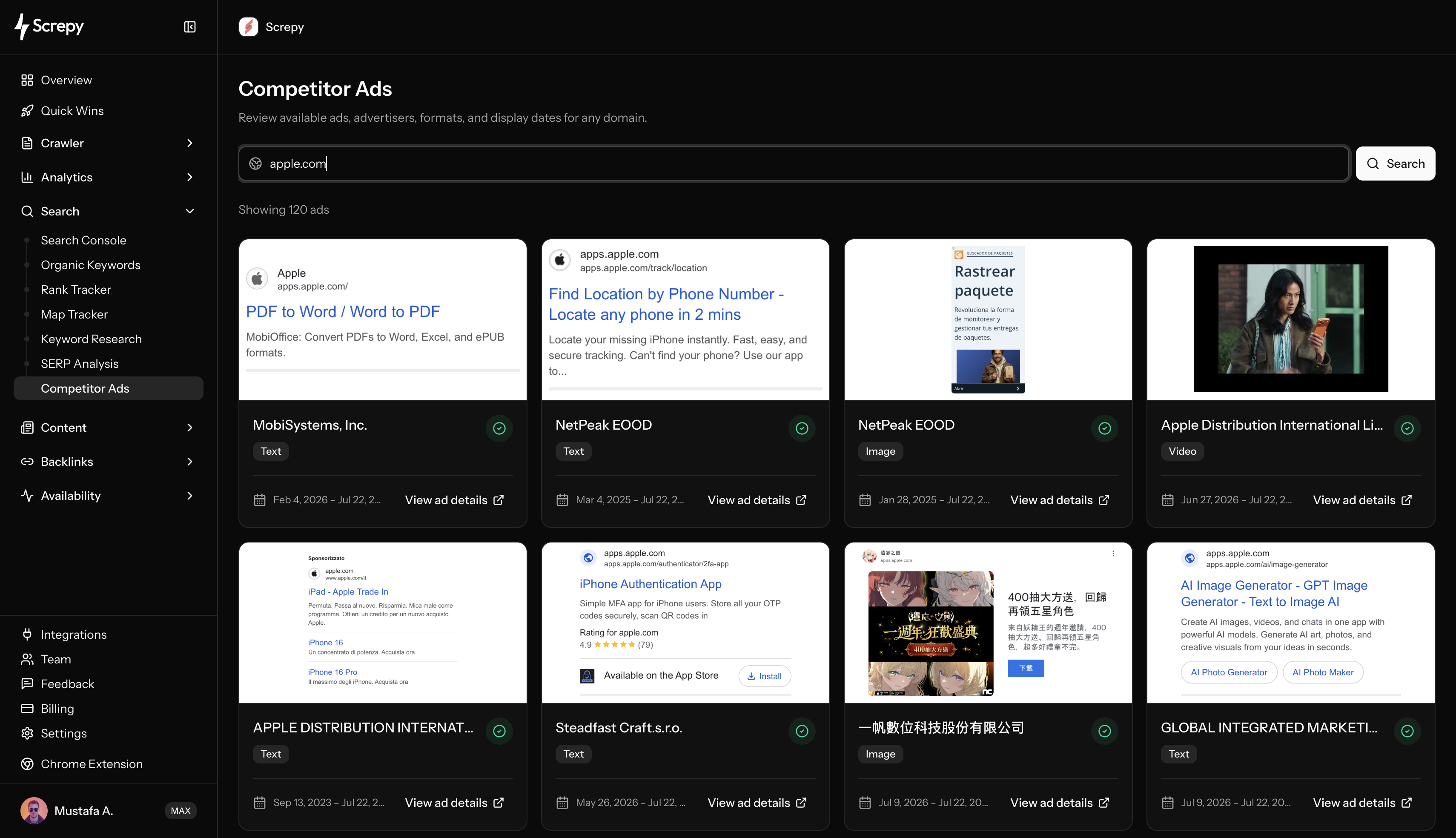Click verified badge on NetPeak EOOD Image card
The height and width of the screenshot is (838, 1456).
(1104, 428)
